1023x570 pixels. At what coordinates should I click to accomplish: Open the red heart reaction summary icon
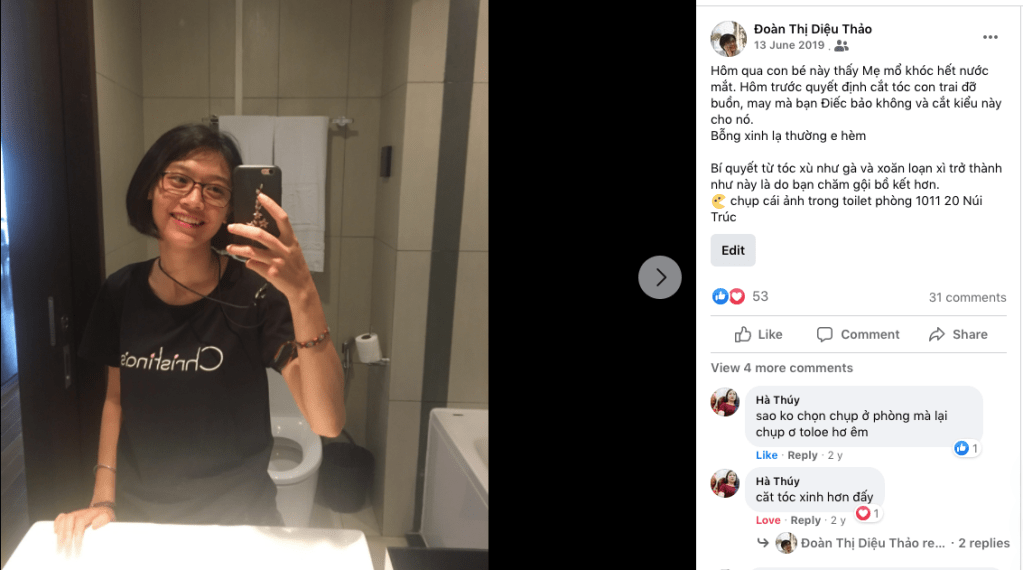(x=737, y=297)
